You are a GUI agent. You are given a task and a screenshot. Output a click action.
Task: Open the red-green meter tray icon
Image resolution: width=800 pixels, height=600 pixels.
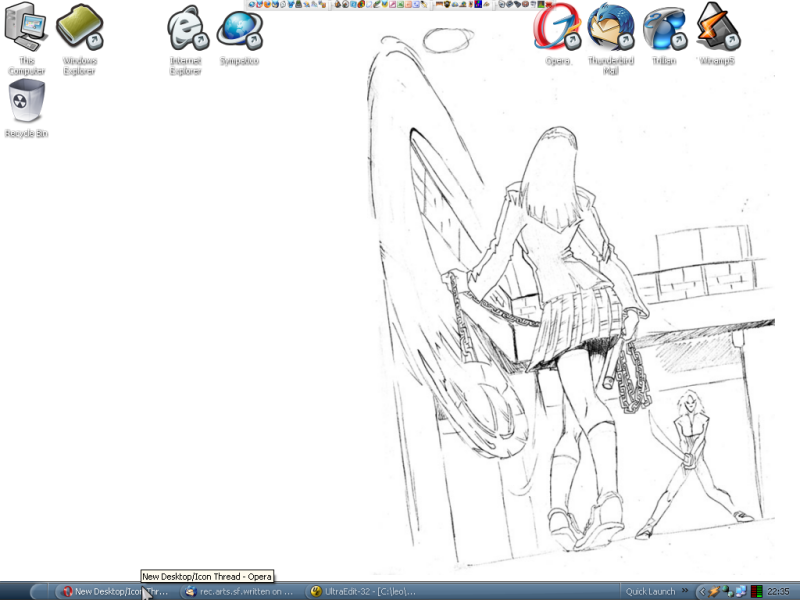pyautogui.click(x=756, y=591)
